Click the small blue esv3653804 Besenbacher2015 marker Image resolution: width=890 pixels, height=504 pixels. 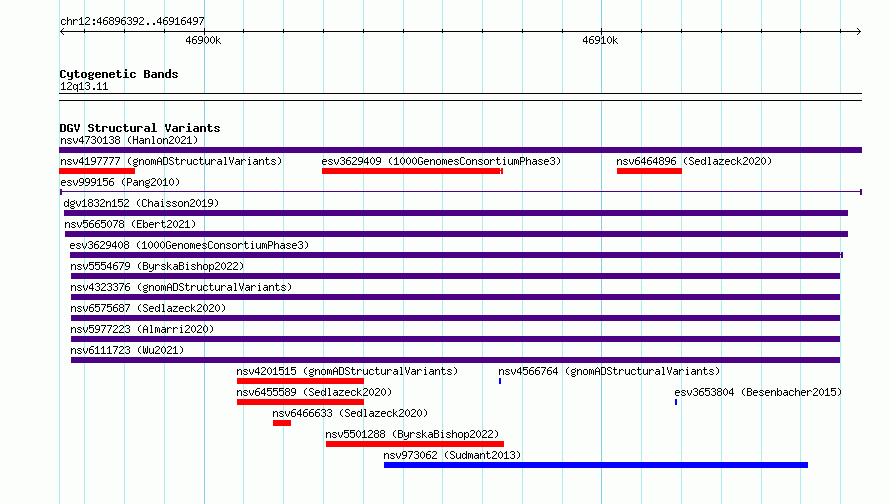point(676,402)
